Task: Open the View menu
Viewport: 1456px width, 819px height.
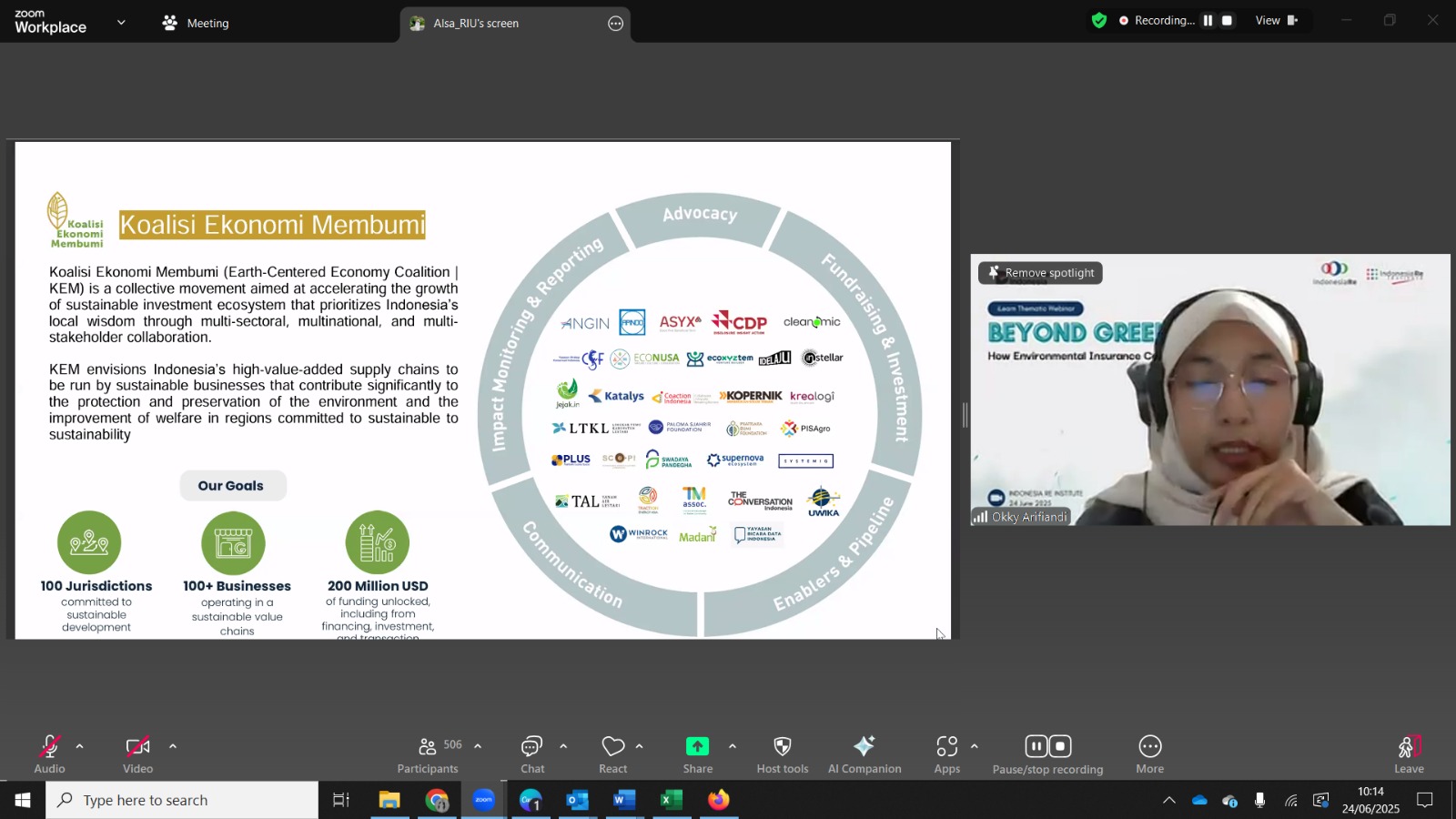Action: (x=1277, y=20)
